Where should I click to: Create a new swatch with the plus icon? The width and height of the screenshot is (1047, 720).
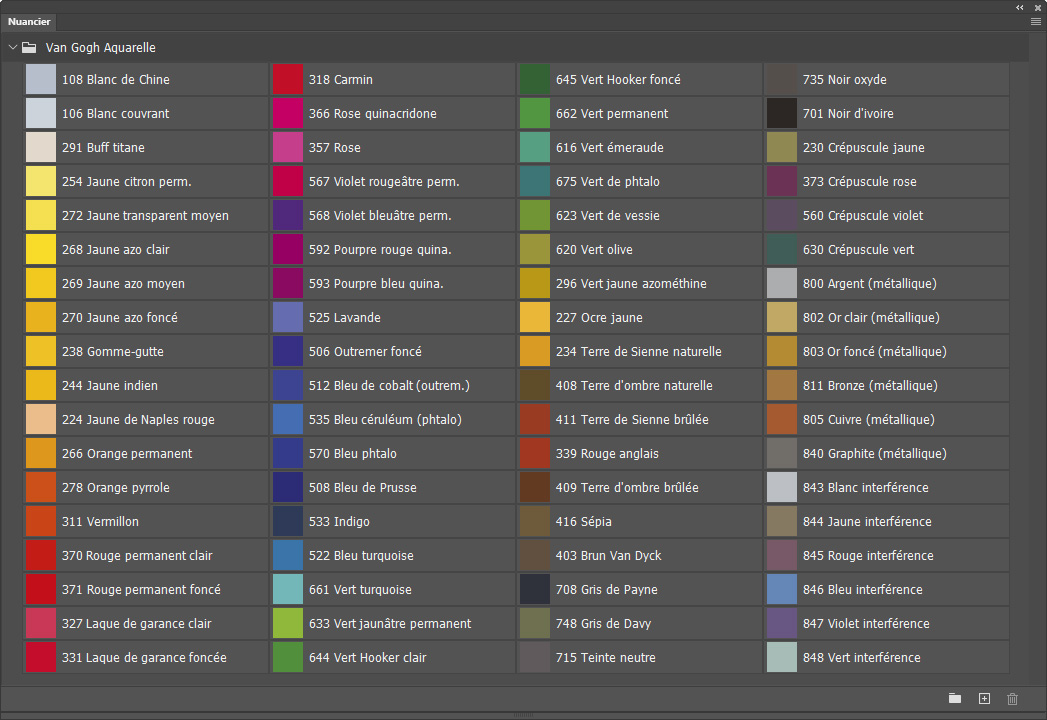coord(984,699)
